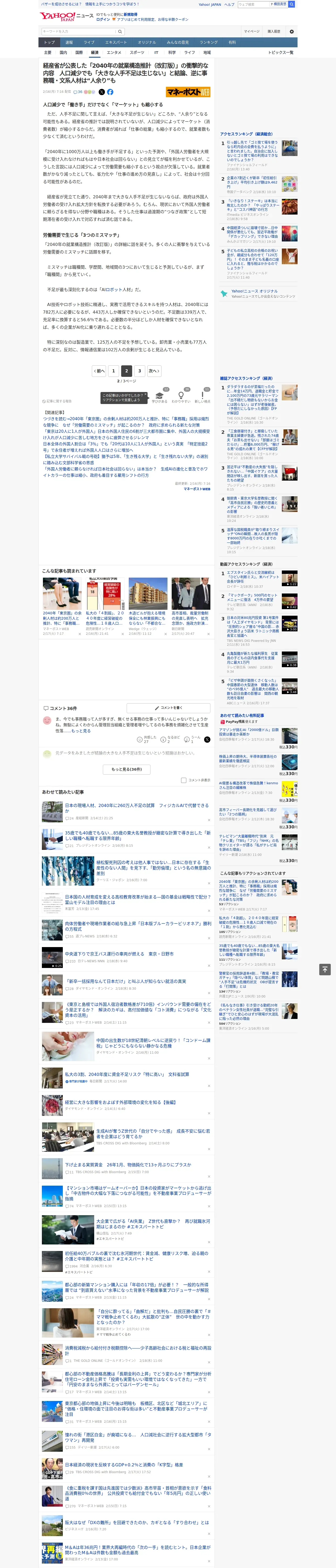Open the 中央道下りで京王バス video thumbnail

tap(52, 958)
